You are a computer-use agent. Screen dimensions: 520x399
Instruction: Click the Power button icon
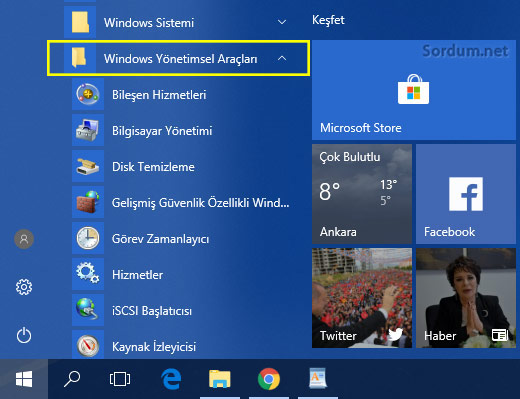point(24,335)
